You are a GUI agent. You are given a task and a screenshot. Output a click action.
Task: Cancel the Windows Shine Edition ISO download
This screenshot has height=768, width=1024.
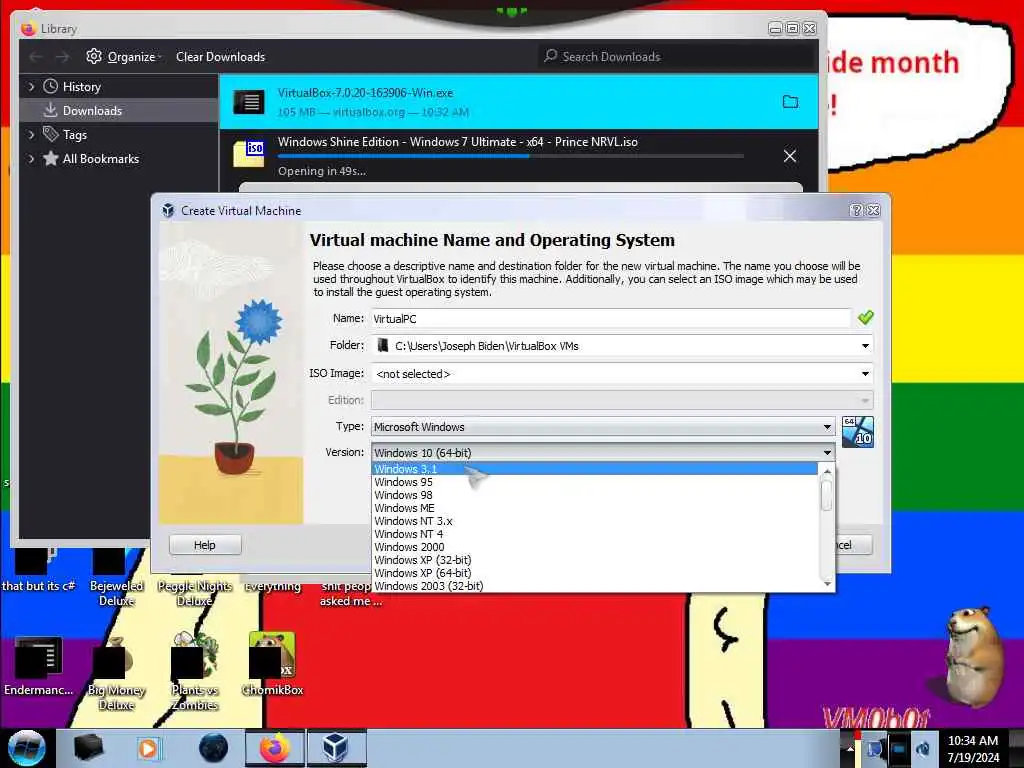point(790,156)
